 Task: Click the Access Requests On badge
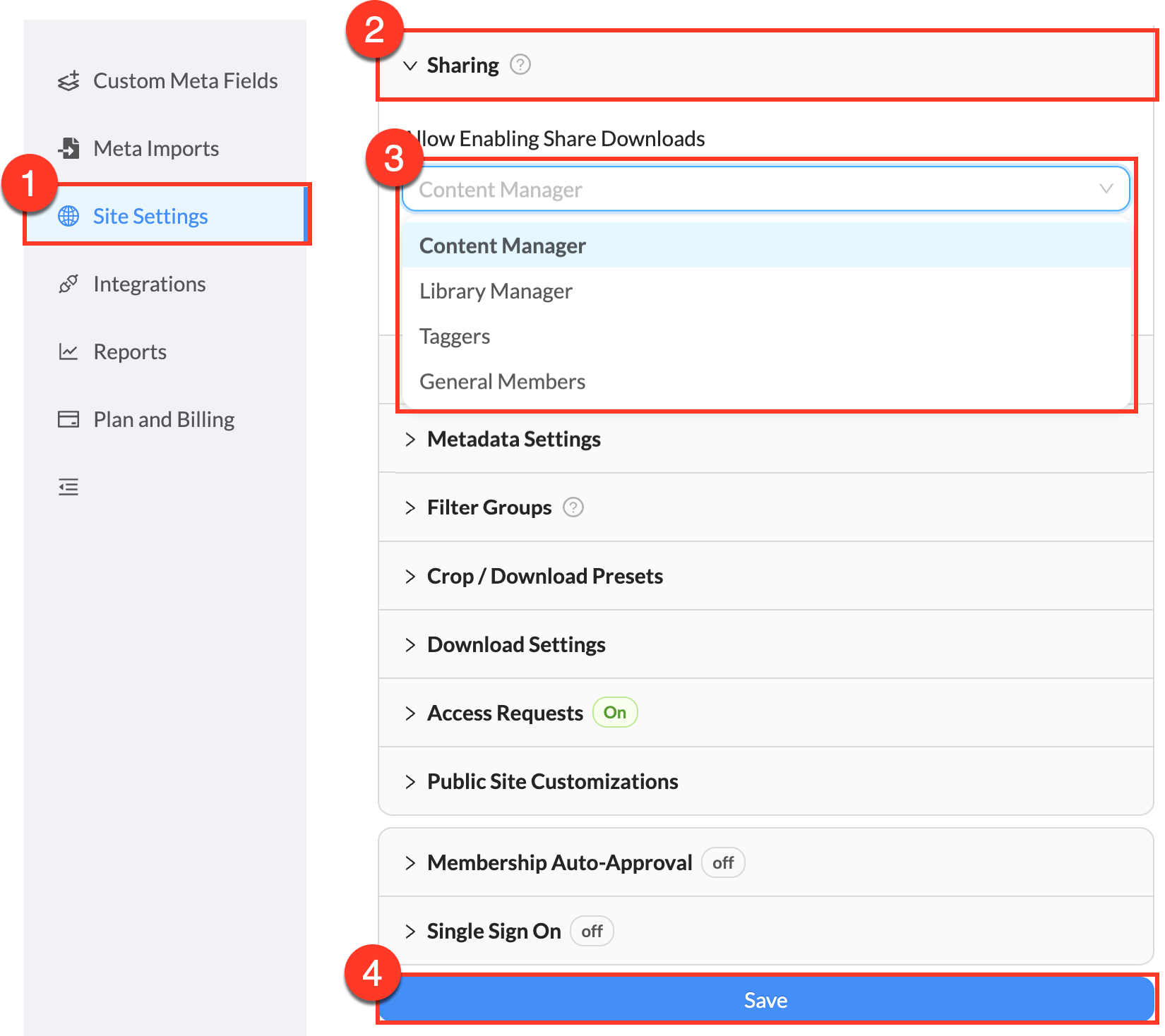614,713
